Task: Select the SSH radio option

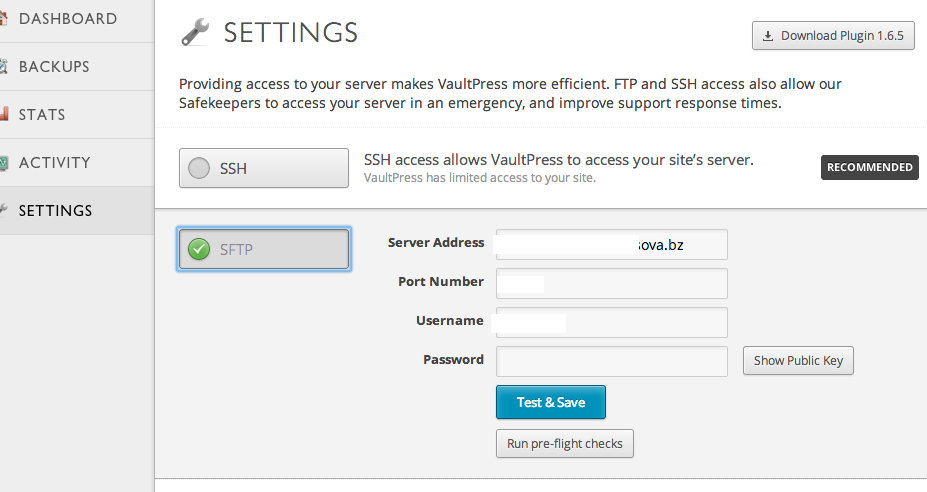Action: 264,168
